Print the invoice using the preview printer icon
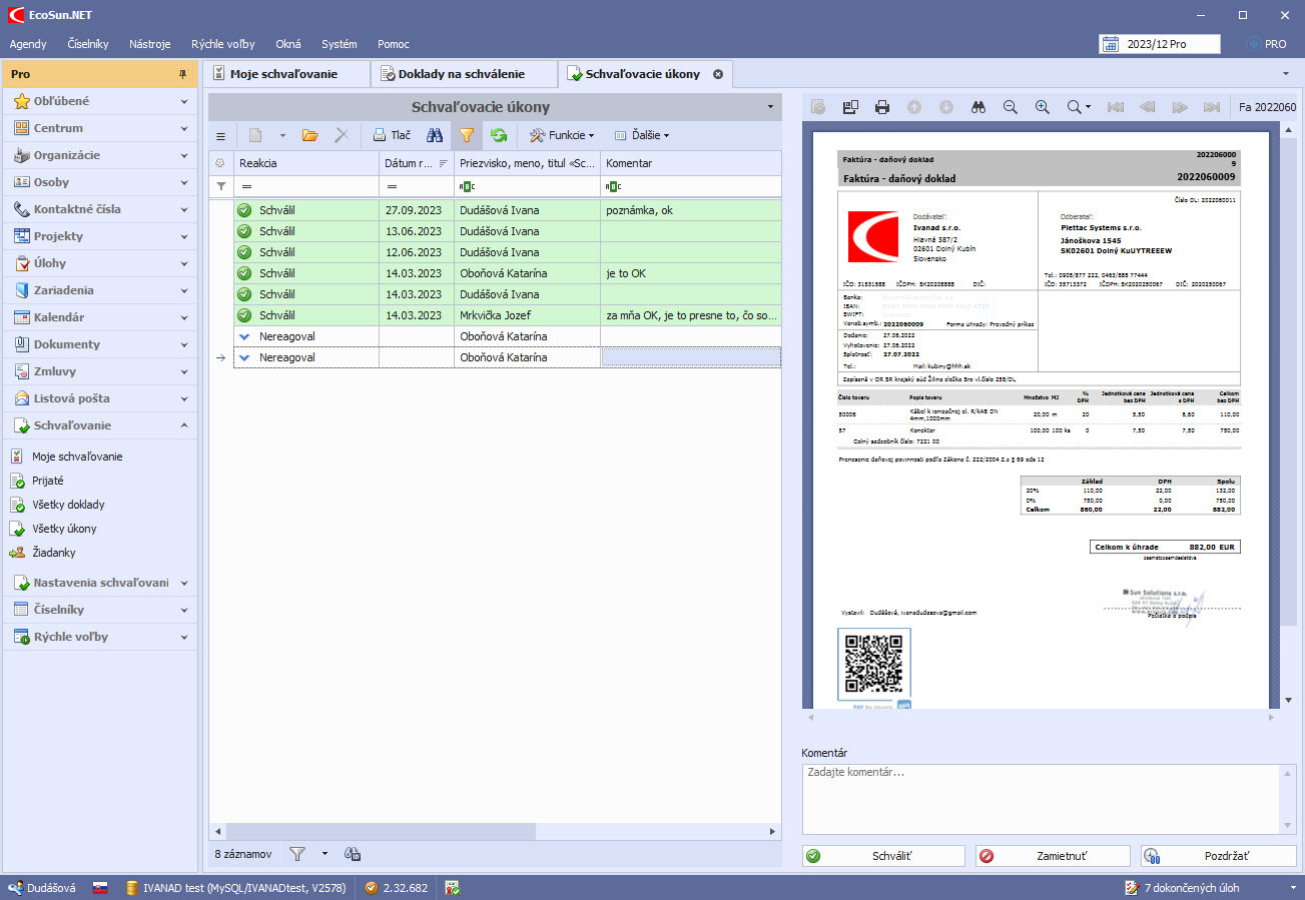Viewport: 1305px width, 900px height. 882,107
